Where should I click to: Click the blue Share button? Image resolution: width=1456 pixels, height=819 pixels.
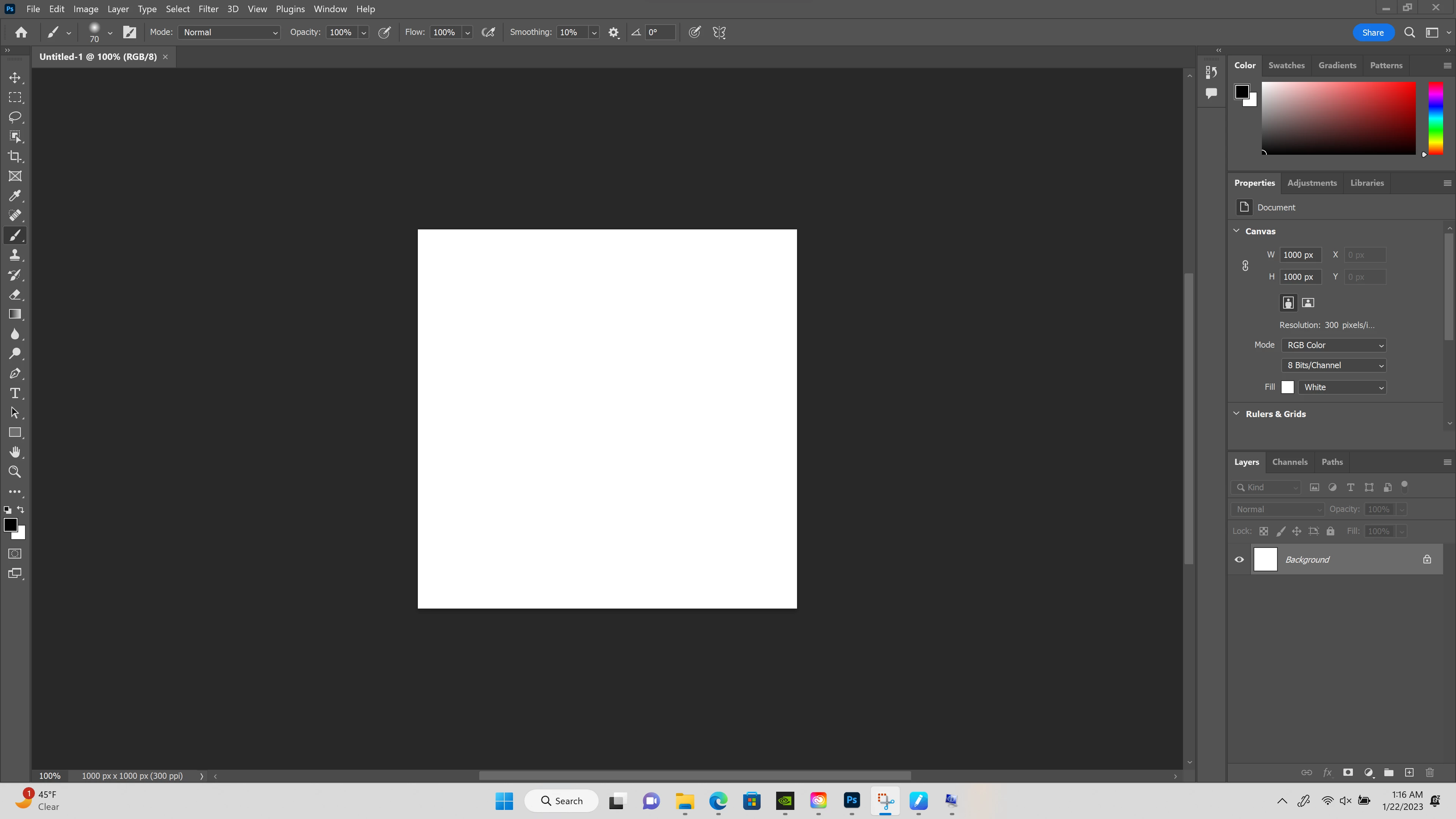(x=1372, y=33)
